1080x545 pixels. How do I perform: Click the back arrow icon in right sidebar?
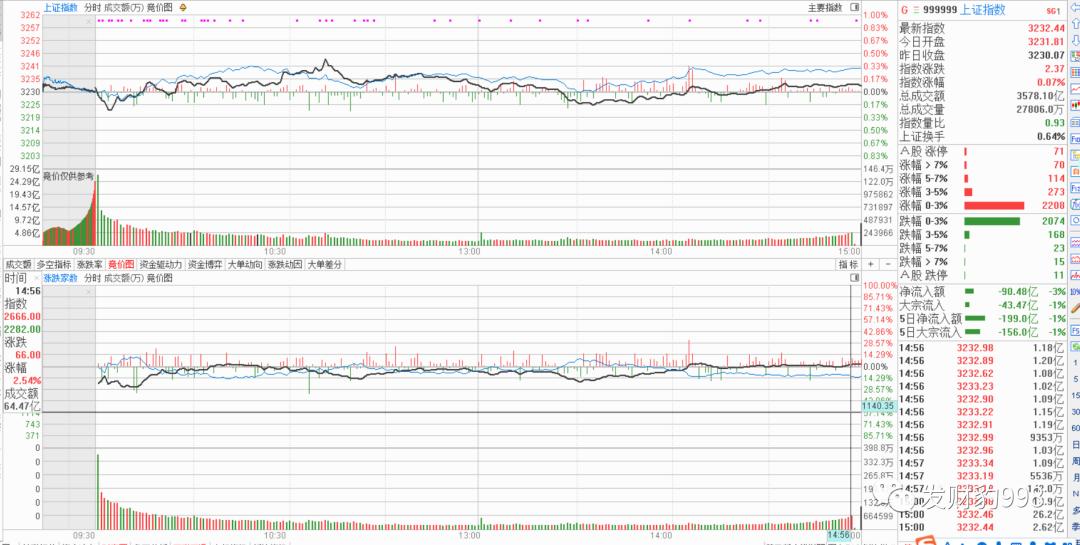coord(1074,7)
